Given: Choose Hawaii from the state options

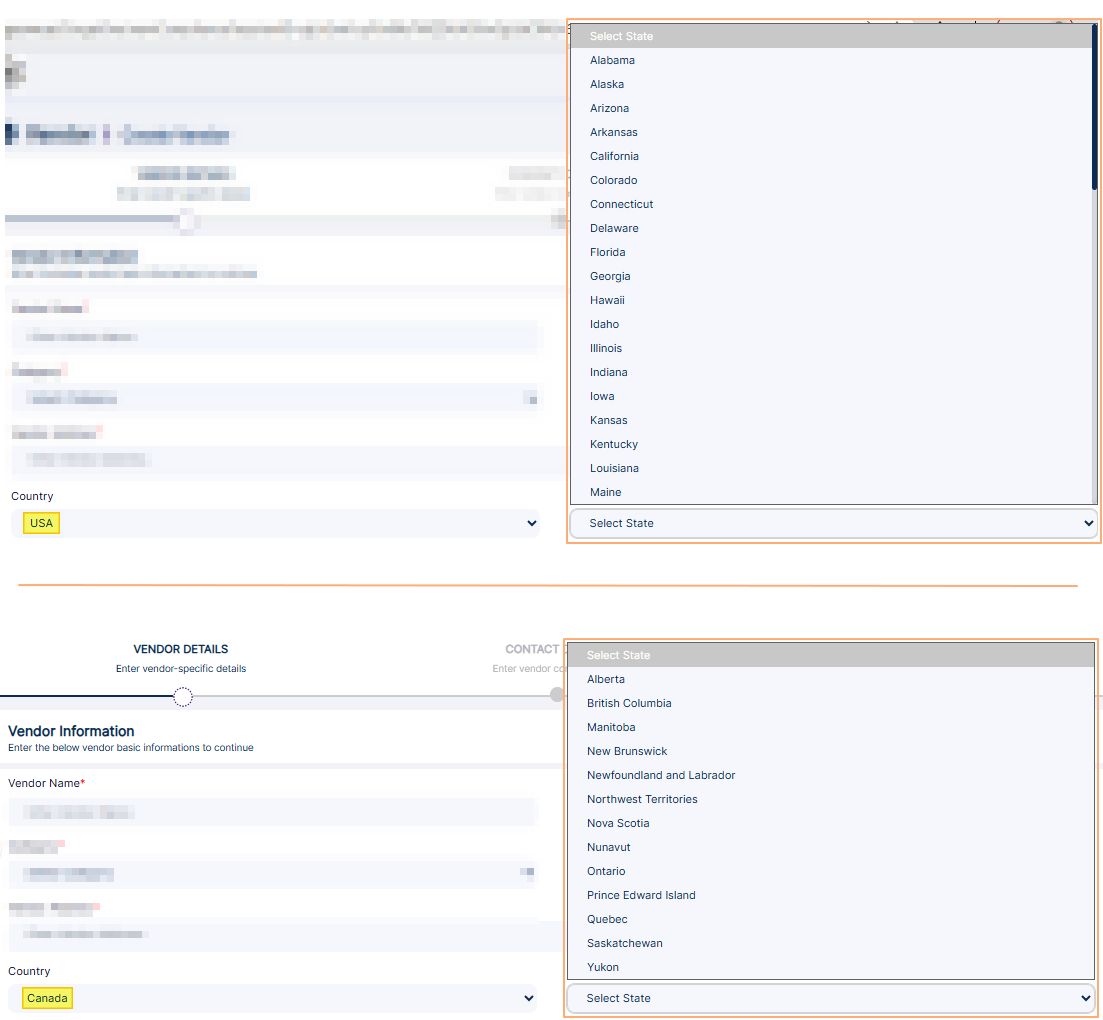Looking at the screenshot, I should point(607,300).
